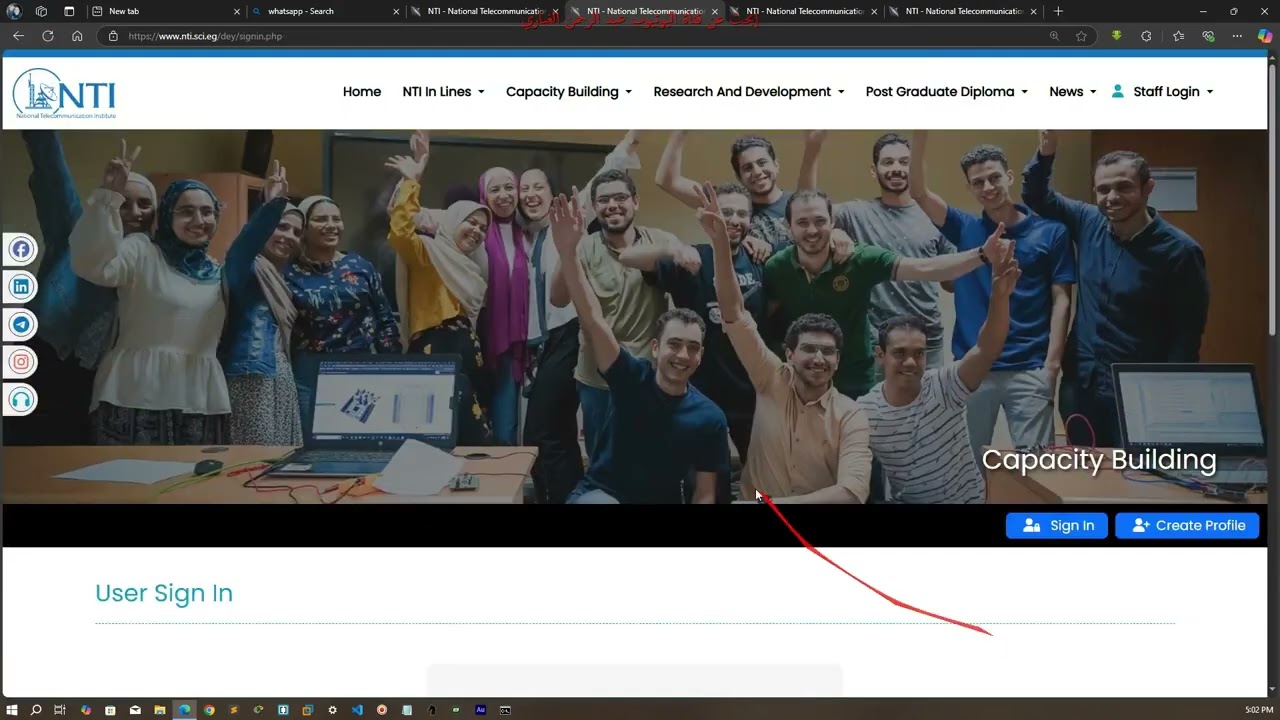Open the NTI Instagram page icon
Screen dimensions: 1280x720
tap(21, 362)
